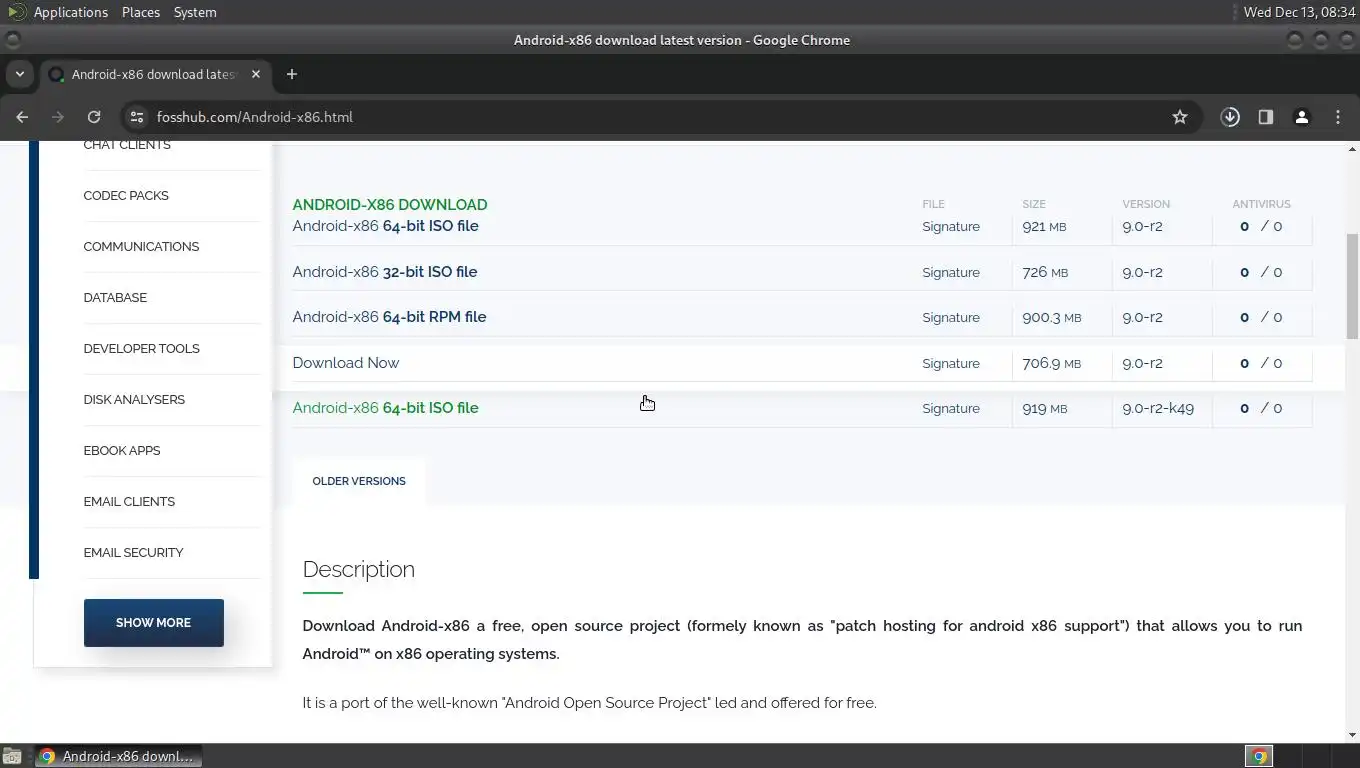
Task: Open EMAIL CLIENTS category
Action: tap(129, 502)
